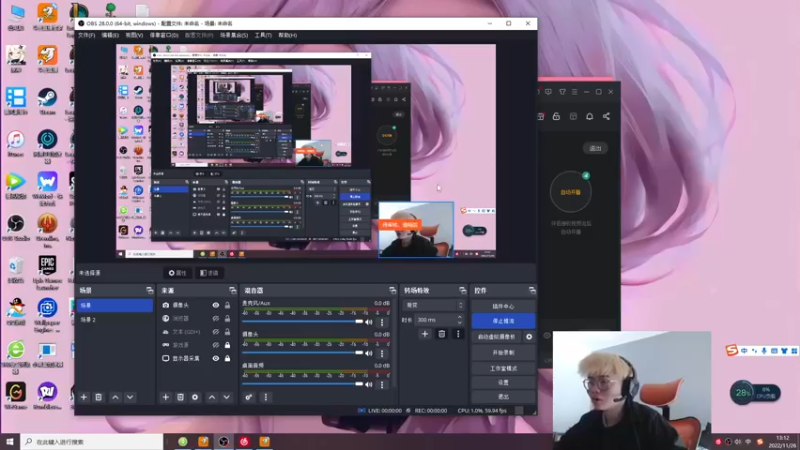Click the 属性 button above the panels

178,273
